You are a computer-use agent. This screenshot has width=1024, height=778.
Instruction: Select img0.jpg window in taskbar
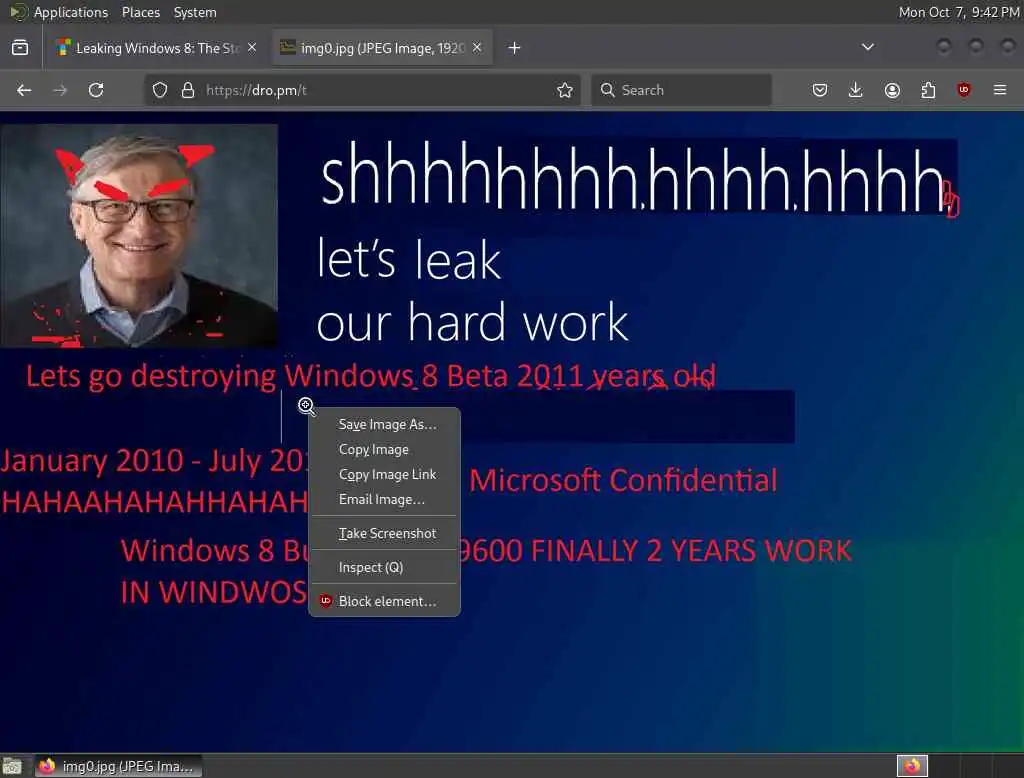coord(117,766)
